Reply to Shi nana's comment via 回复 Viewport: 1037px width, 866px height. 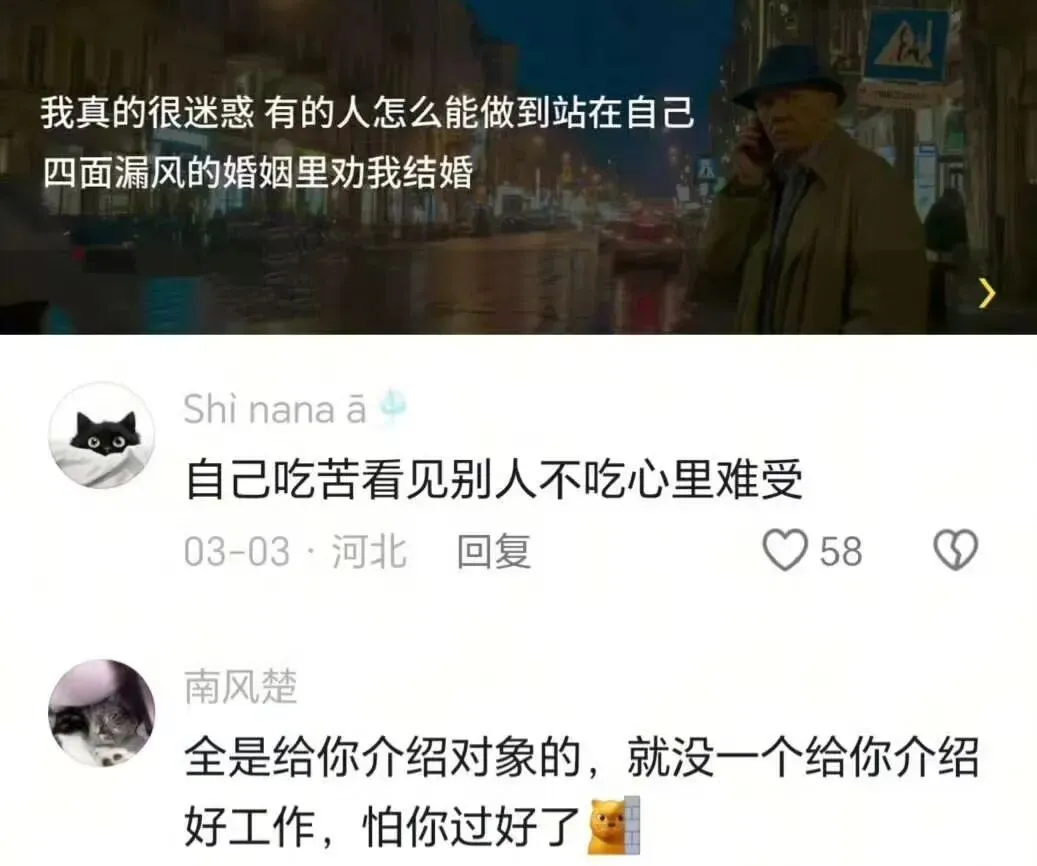493,550
